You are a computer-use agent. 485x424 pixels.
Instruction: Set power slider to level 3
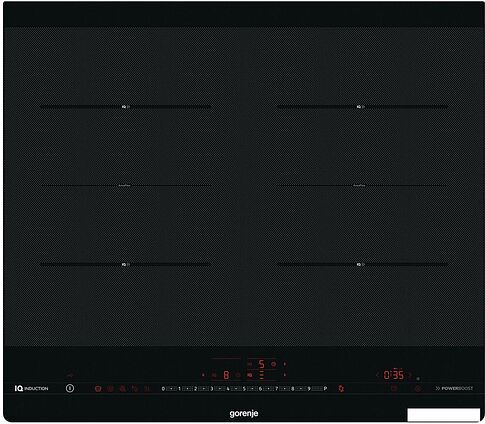[x=212, y=389]
